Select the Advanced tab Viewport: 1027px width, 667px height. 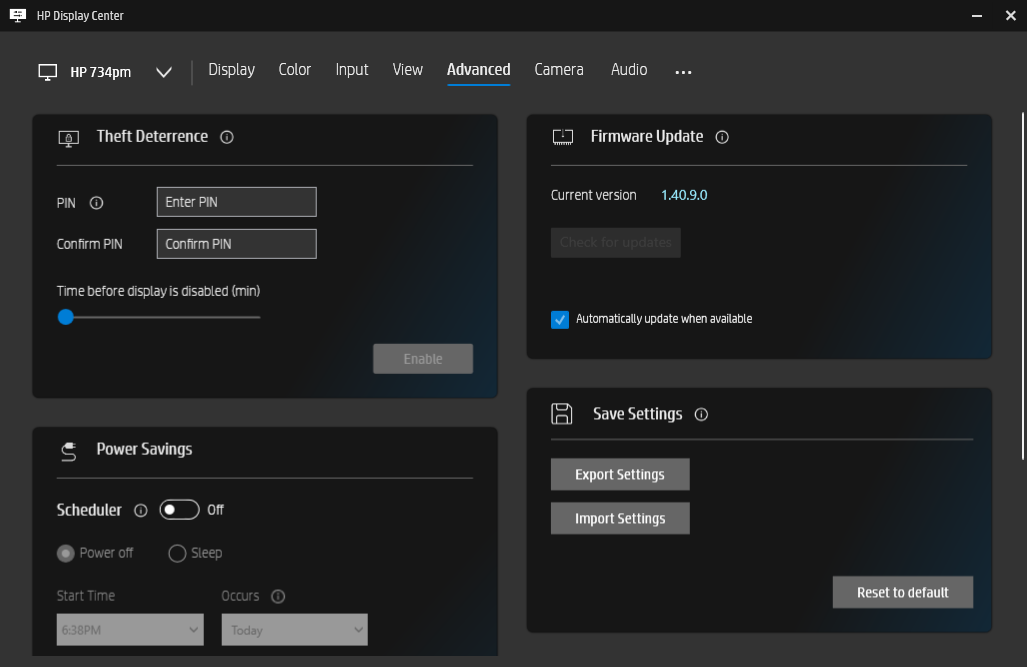click(479, 69)
